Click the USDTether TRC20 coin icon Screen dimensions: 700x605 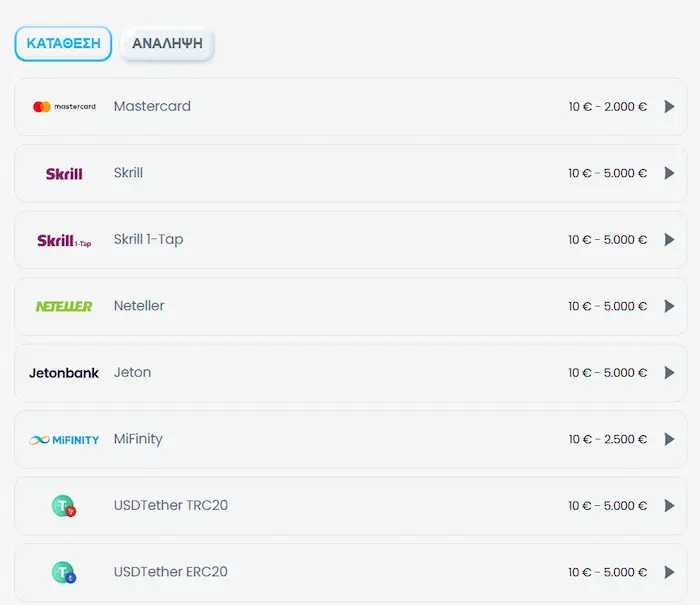tap(64, 506)
